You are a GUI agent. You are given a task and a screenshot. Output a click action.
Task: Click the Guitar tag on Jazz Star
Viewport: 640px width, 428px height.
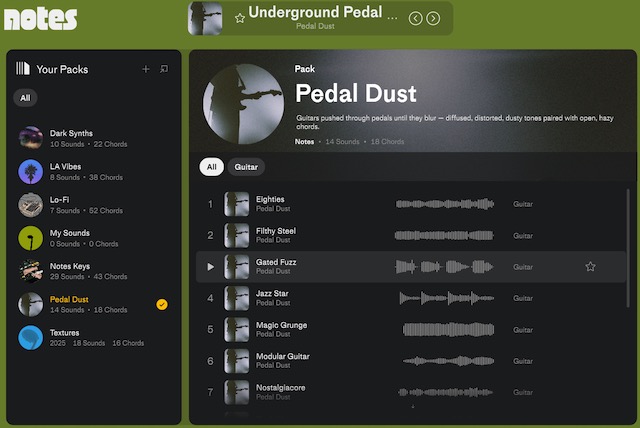click(x=523, y=298)
